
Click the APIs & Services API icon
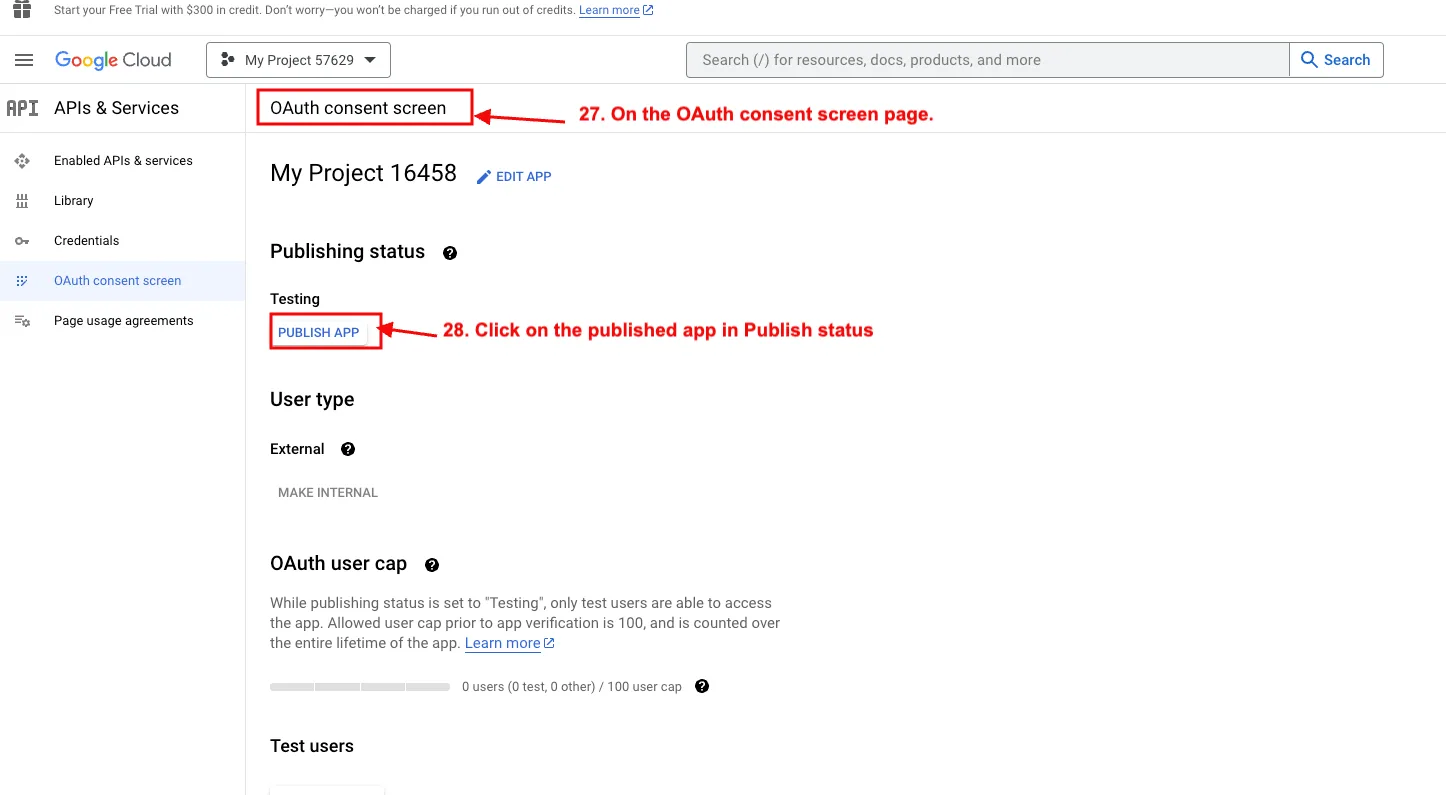point(22,108)
